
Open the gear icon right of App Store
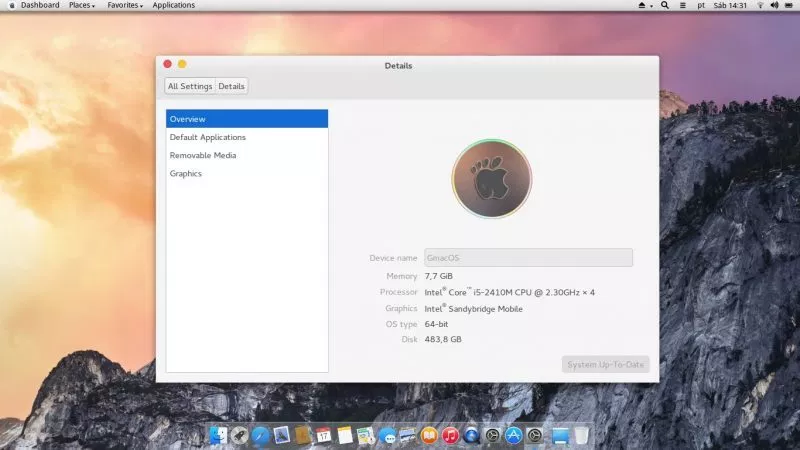click(535, 435)
